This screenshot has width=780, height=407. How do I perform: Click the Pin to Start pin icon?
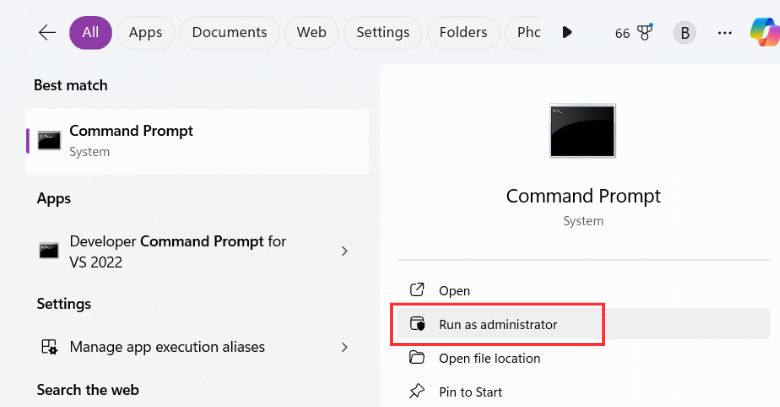[x=416, y=391]
